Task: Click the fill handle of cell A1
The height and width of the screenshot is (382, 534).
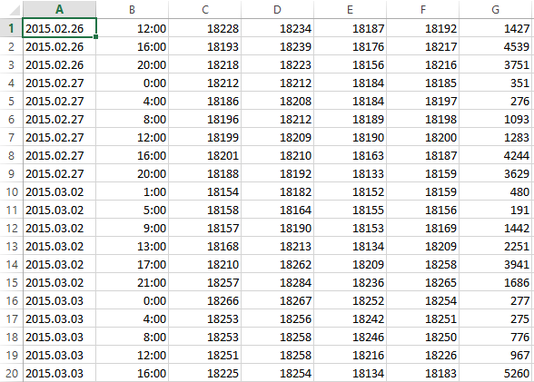Action: click(x=96, y=37)
